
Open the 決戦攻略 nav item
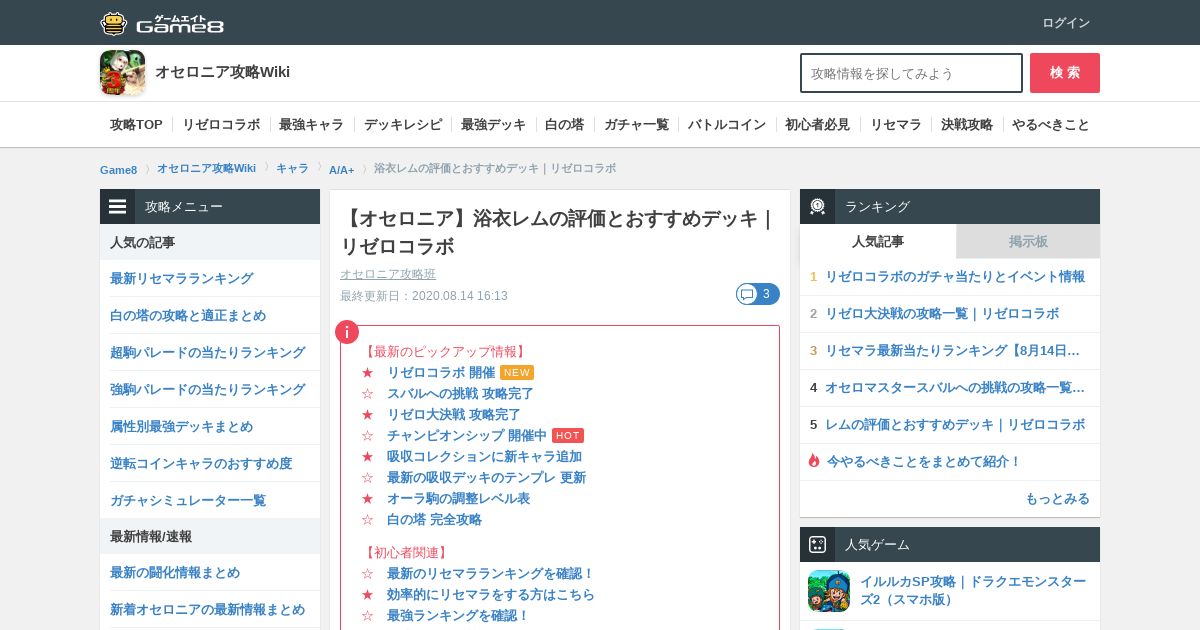[967, 125]
